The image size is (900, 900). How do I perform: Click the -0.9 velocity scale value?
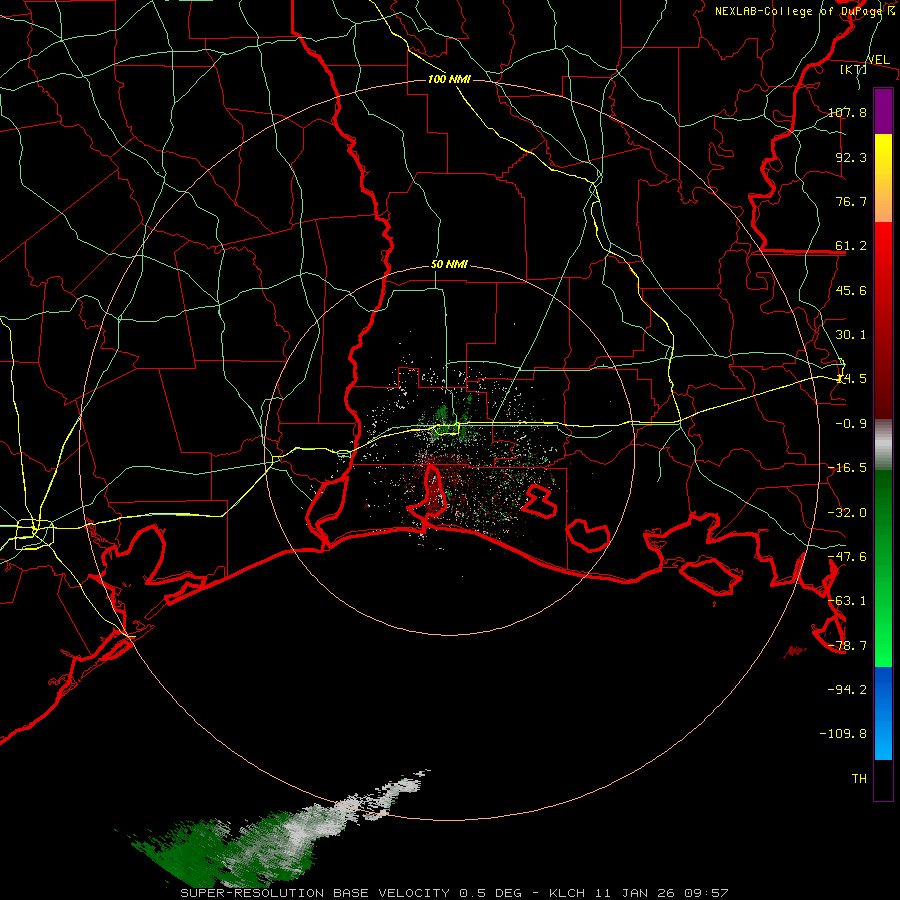point(851,424)
